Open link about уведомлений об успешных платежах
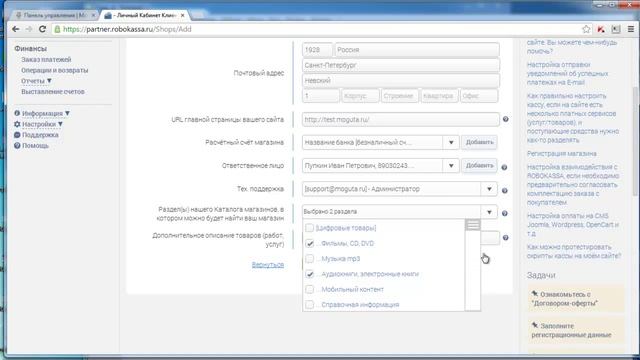Screen dimensions: 640x360 click(x=567, y=73)
